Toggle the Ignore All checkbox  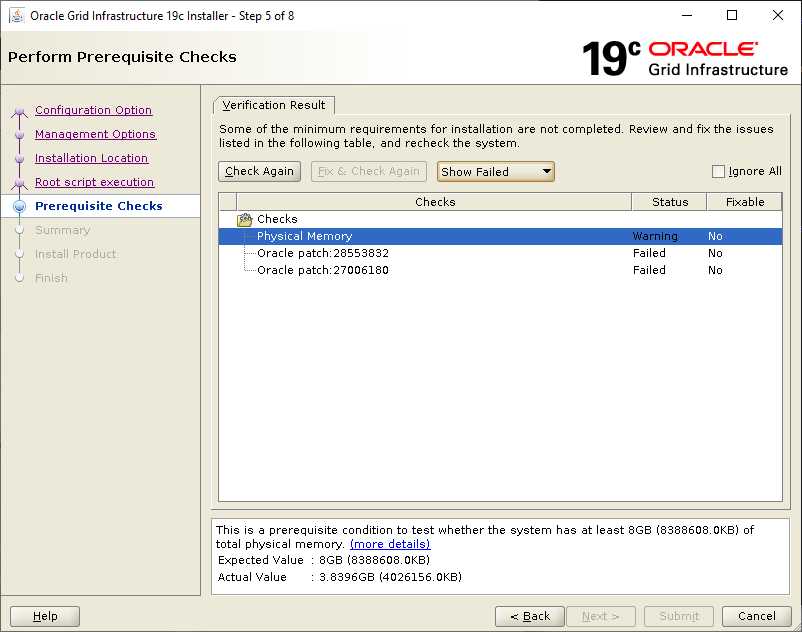(x=718, y=171)
